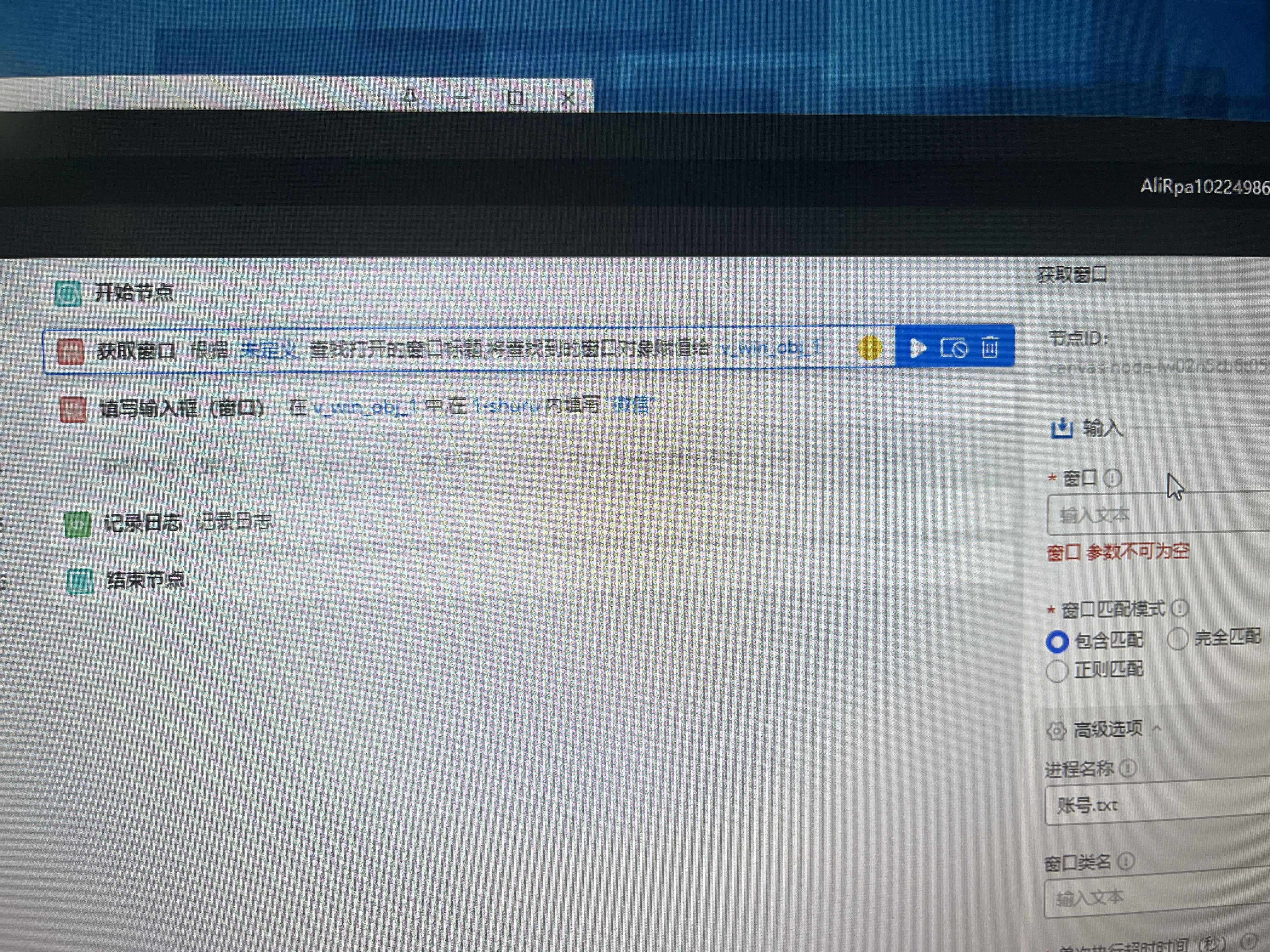
Task: Open info tooltip next to 窗口类名
Action: 1126,861
